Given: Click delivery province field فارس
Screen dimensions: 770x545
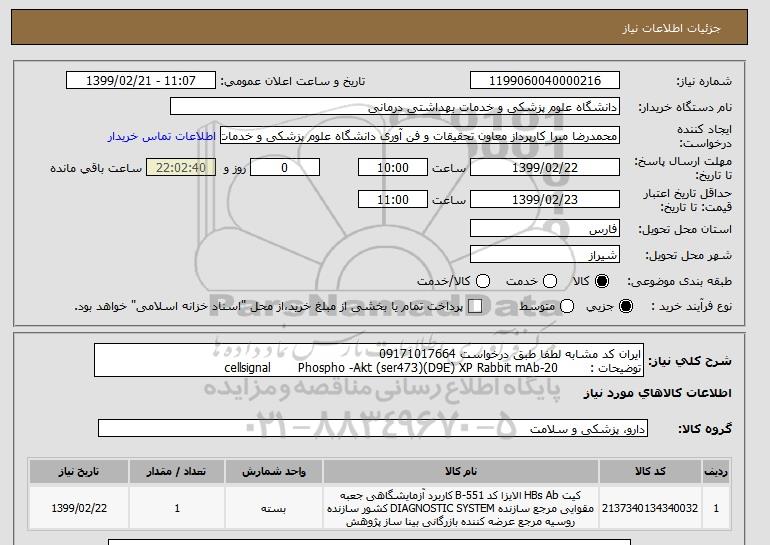Looking at the screenshot, I should pyautogui.click(x=545, y=228).
